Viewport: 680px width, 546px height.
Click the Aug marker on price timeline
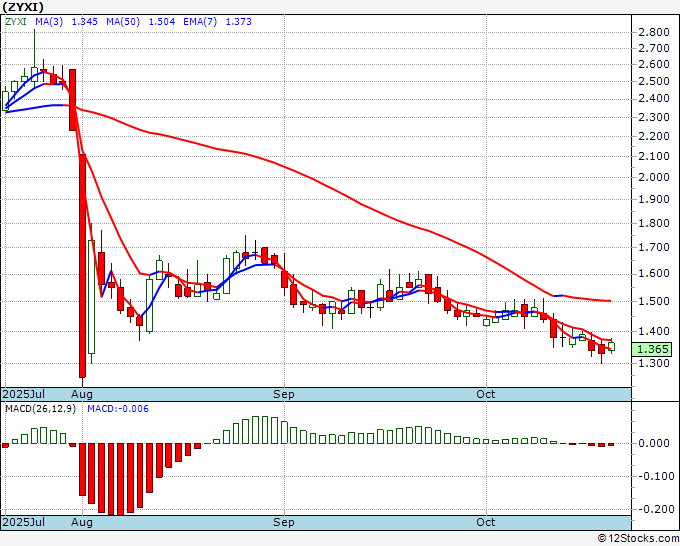[x=82, y=394]
